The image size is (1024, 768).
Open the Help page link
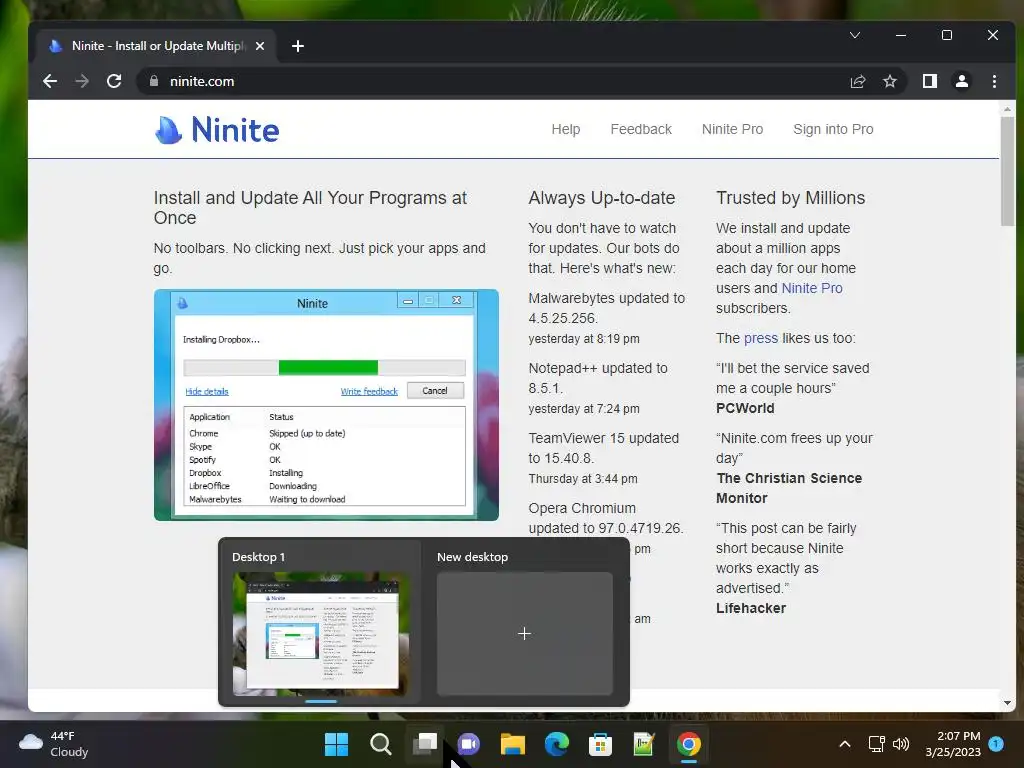pos(566,129)
